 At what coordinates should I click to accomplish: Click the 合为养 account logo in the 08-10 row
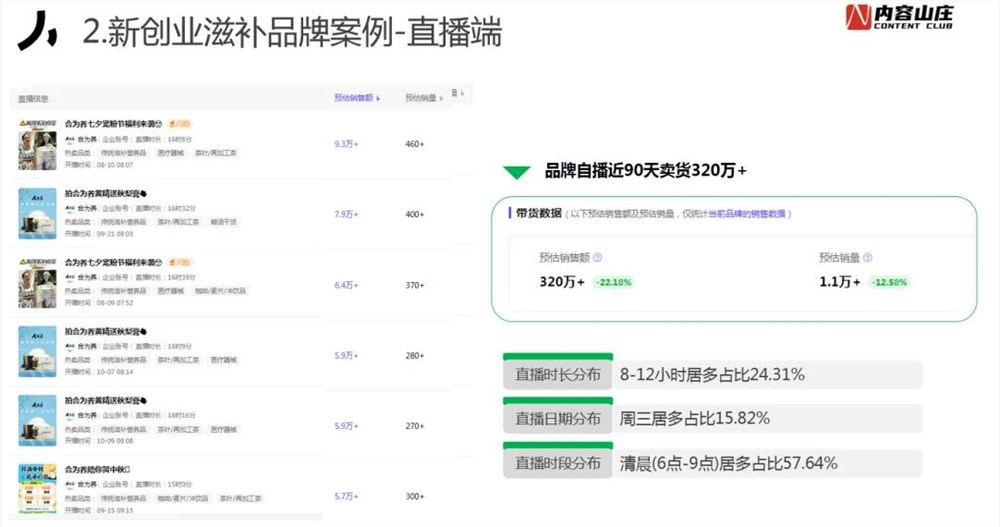pyautogui.click(x=70, y=139)
